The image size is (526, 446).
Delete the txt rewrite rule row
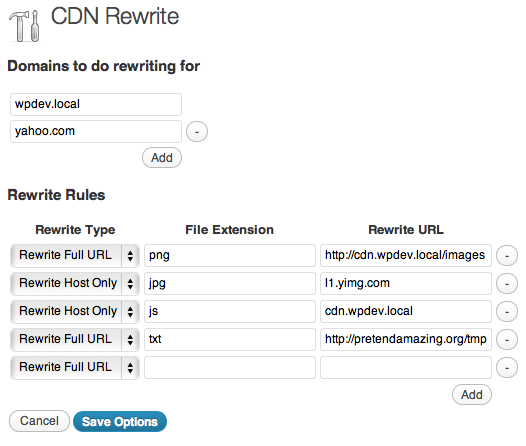pos(507,340)
